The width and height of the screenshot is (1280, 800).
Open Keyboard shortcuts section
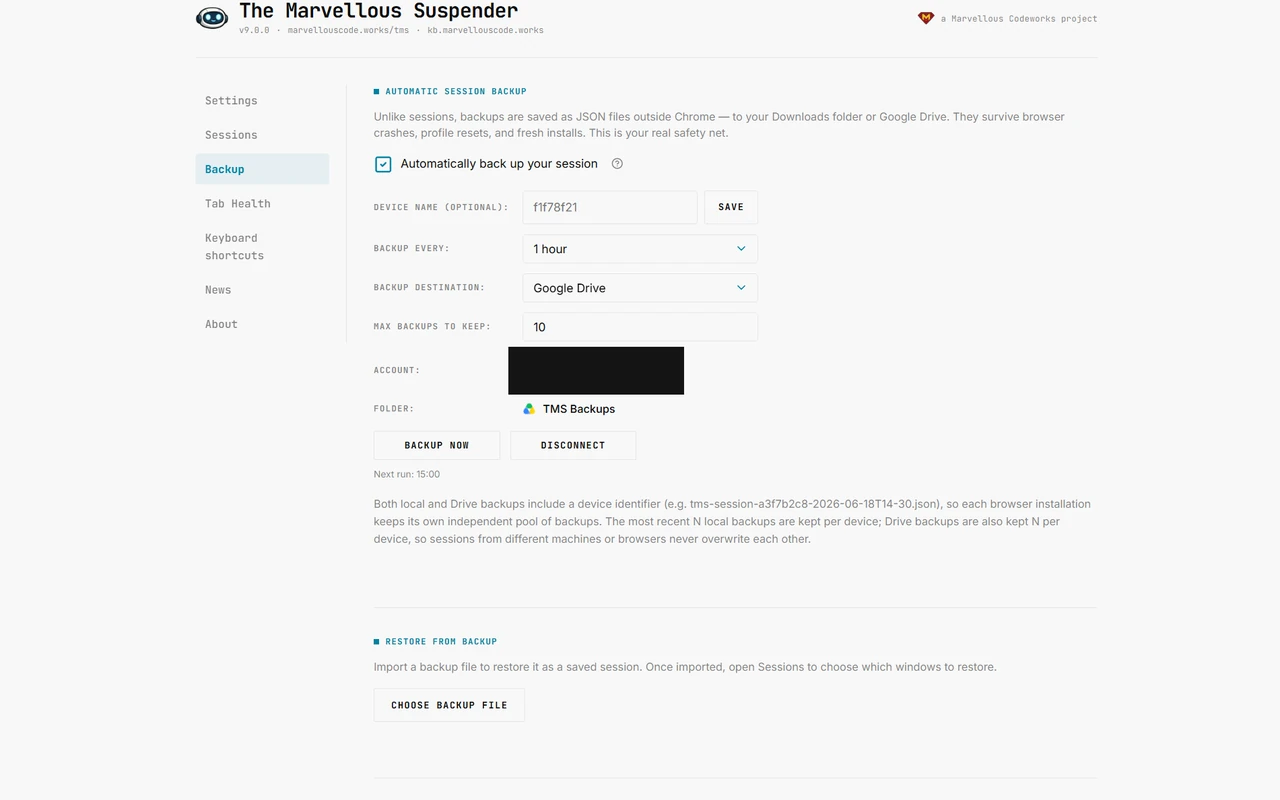click(x=262, y=247)
